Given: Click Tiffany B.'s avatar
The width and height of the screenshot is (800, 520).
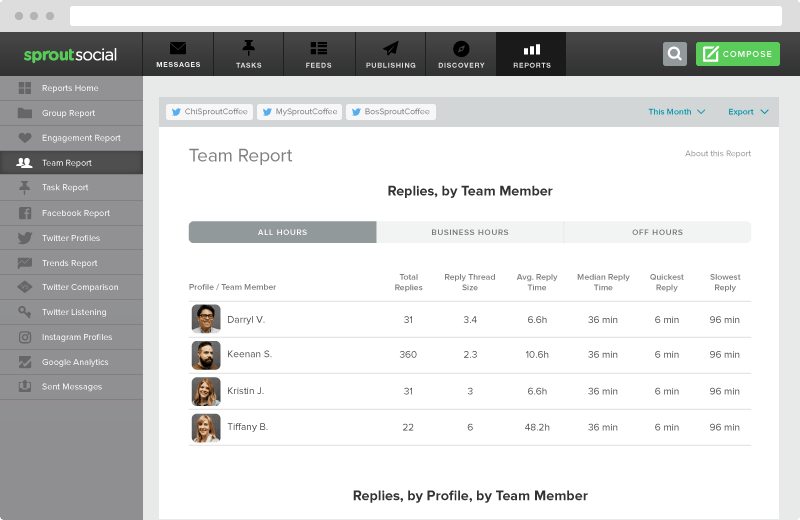Looking at the screenshot, I should pyautogui.click(x=206, y=428).
